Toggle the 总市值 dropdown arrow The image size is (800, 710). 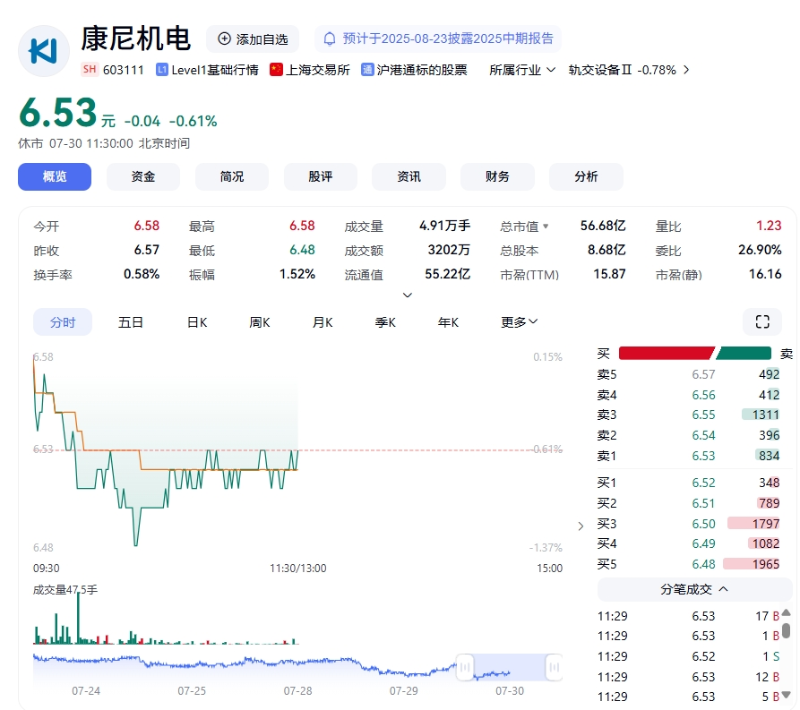coord(545,227)
